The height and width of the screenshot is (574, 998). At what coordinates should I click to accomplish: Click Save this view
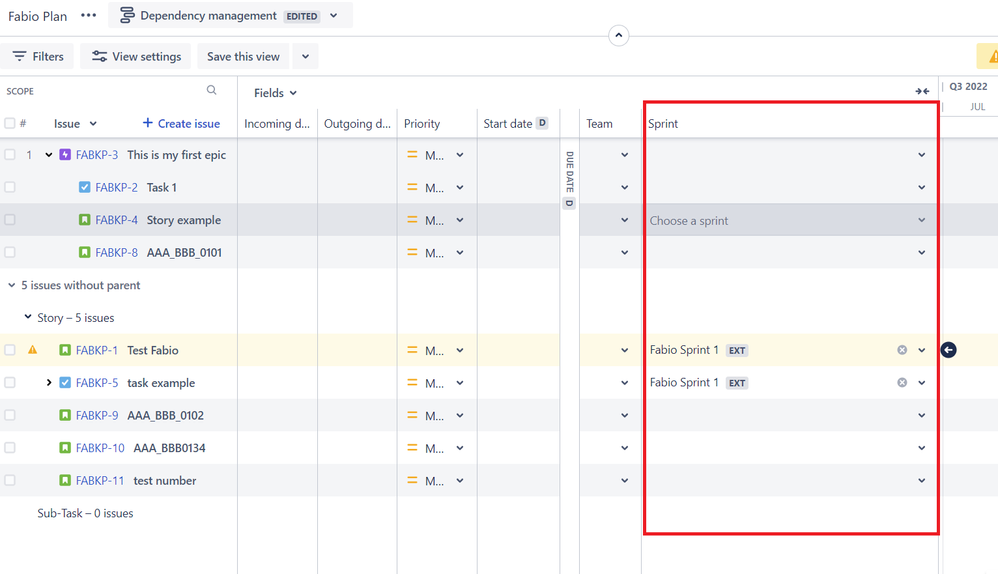(x=243, y=57)
